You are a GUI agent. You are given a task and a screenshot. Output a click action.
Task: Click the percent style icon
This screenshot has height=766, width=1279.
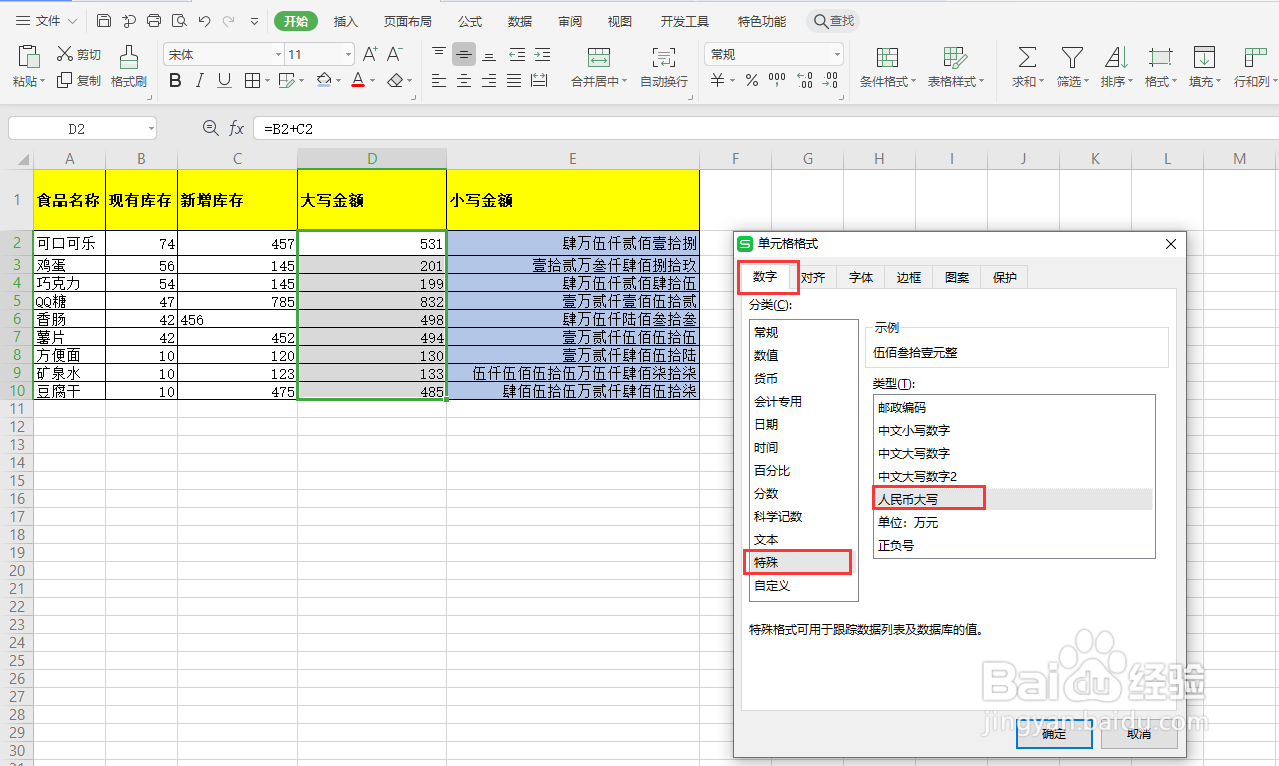click(x=750, y=81)
